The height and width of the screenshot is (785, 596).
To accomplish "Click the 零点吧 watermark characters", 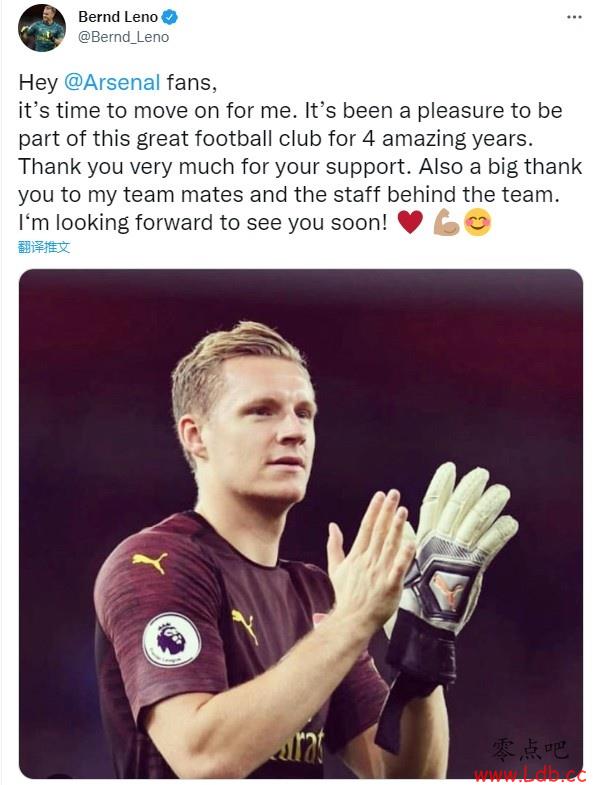I will (529, 750).
